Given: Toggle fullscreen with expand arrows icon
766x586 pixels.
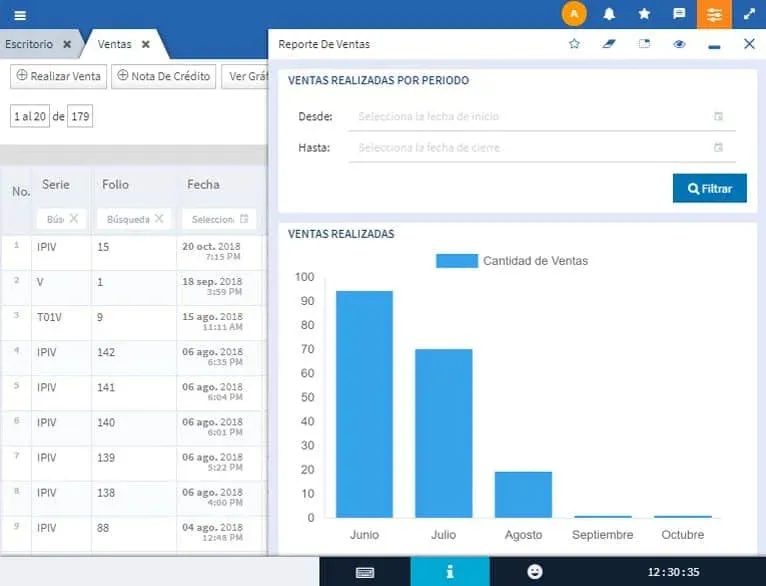Looking at the screenshot, I should click(x=749, y=14).
